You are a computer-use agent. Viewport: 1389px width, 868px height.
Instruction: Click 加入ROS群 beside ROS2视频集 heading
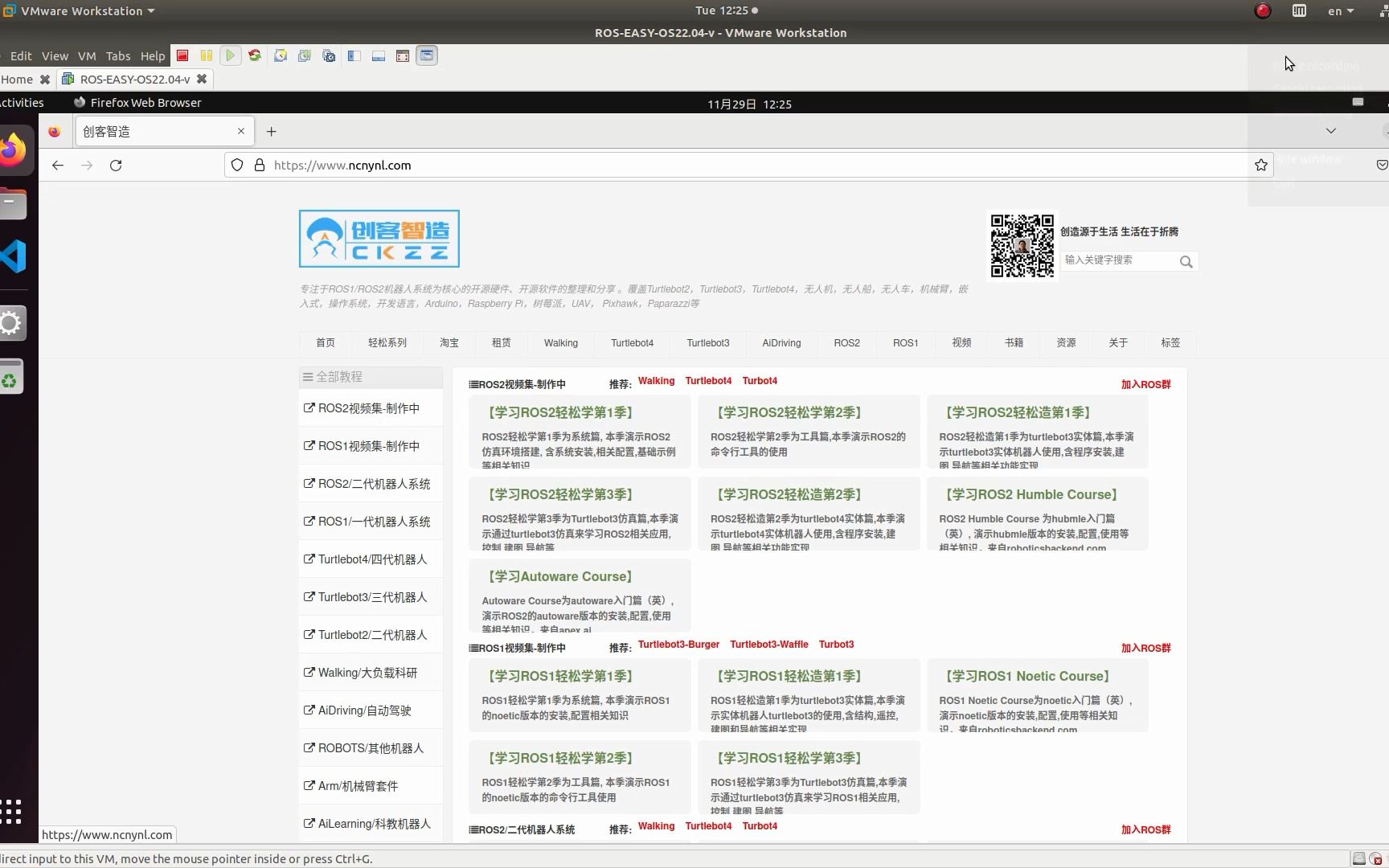click(1145, 384)
